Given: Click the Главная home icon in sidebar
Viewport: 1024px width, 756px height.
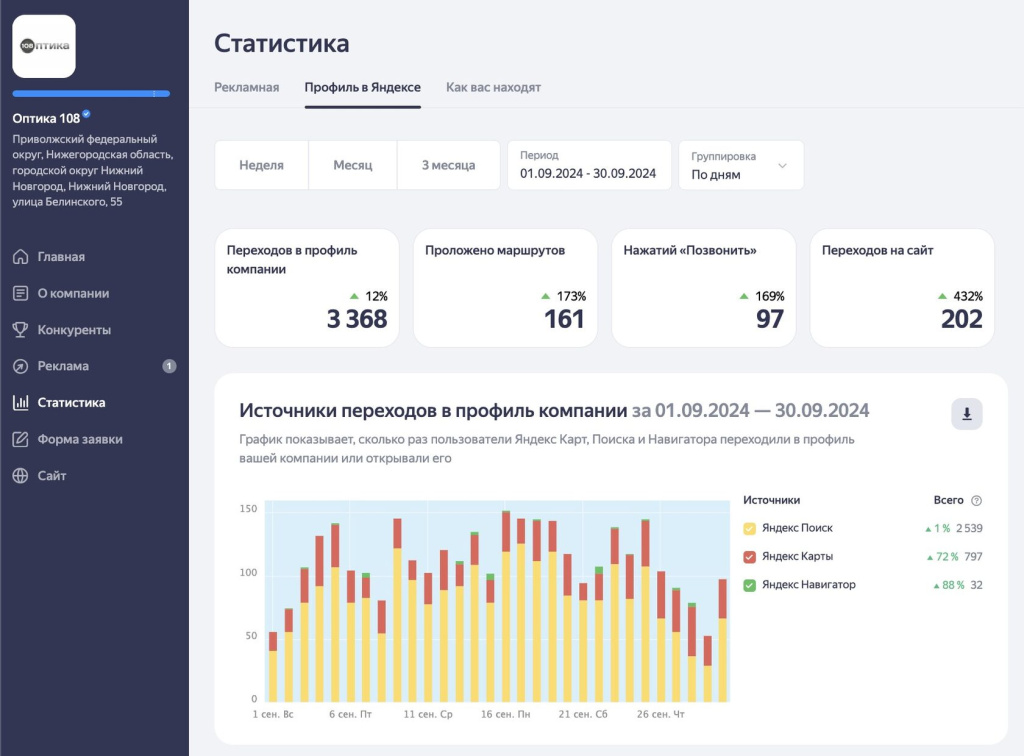Looking at the screenshot, I should [x=20, y=257].
